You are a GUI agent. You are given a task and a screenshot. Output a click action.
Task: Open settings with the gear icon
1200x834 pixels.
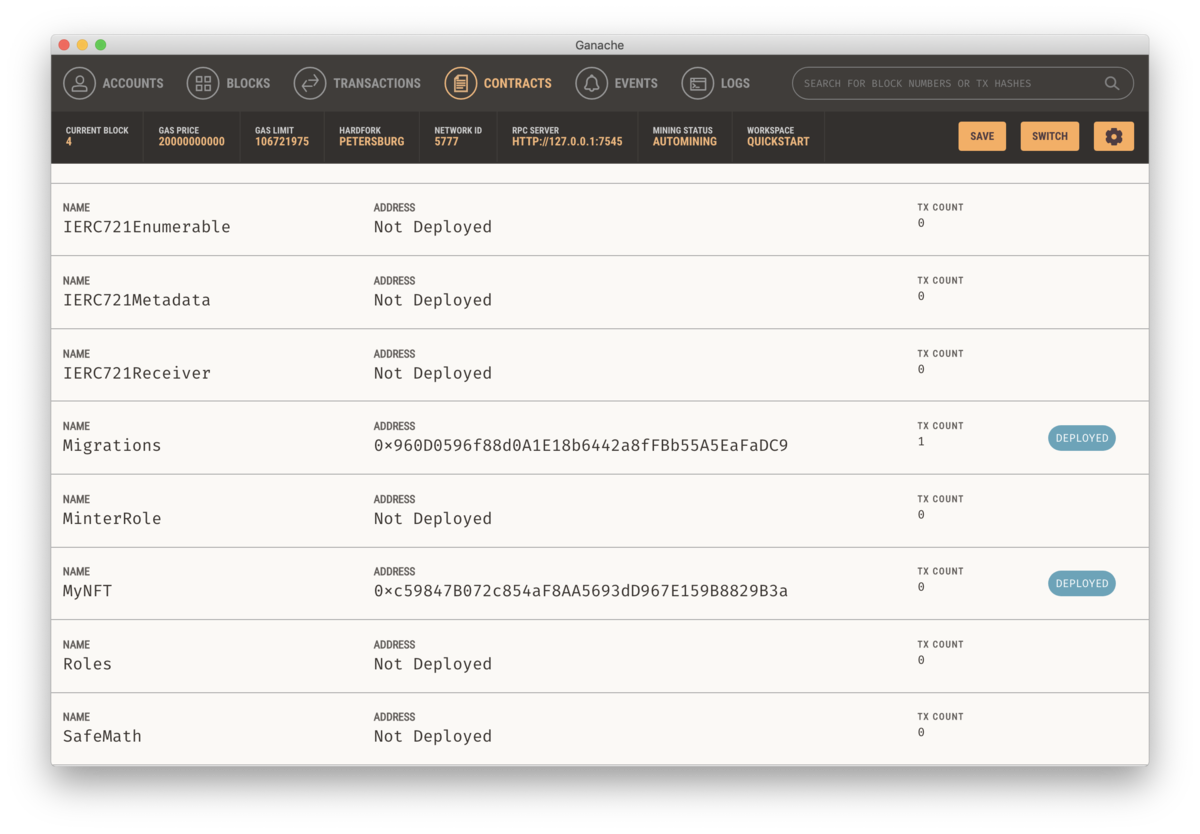click(1114, 136)
